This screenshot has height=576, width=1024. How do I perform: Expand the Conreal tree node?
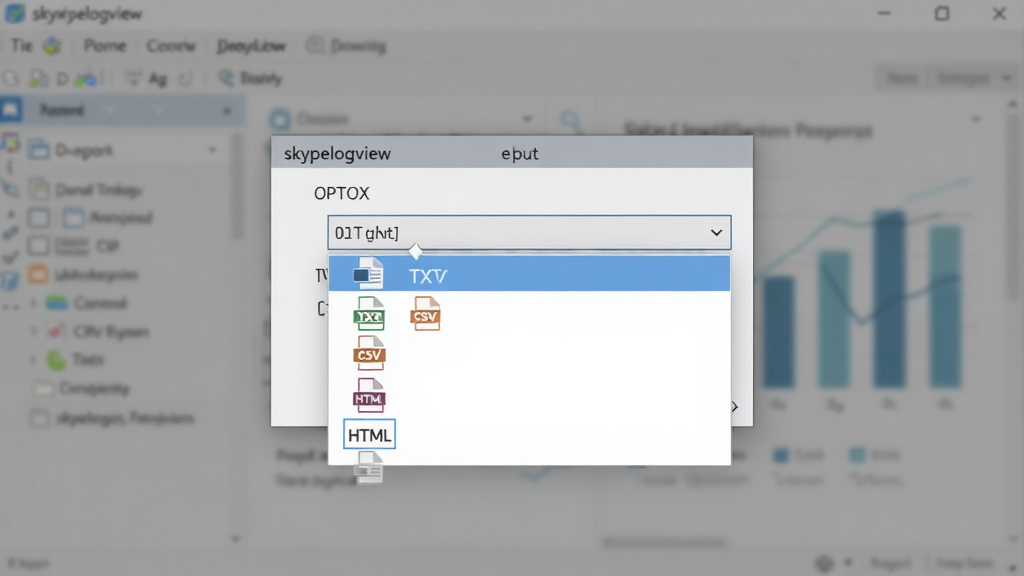click(33, 303)
